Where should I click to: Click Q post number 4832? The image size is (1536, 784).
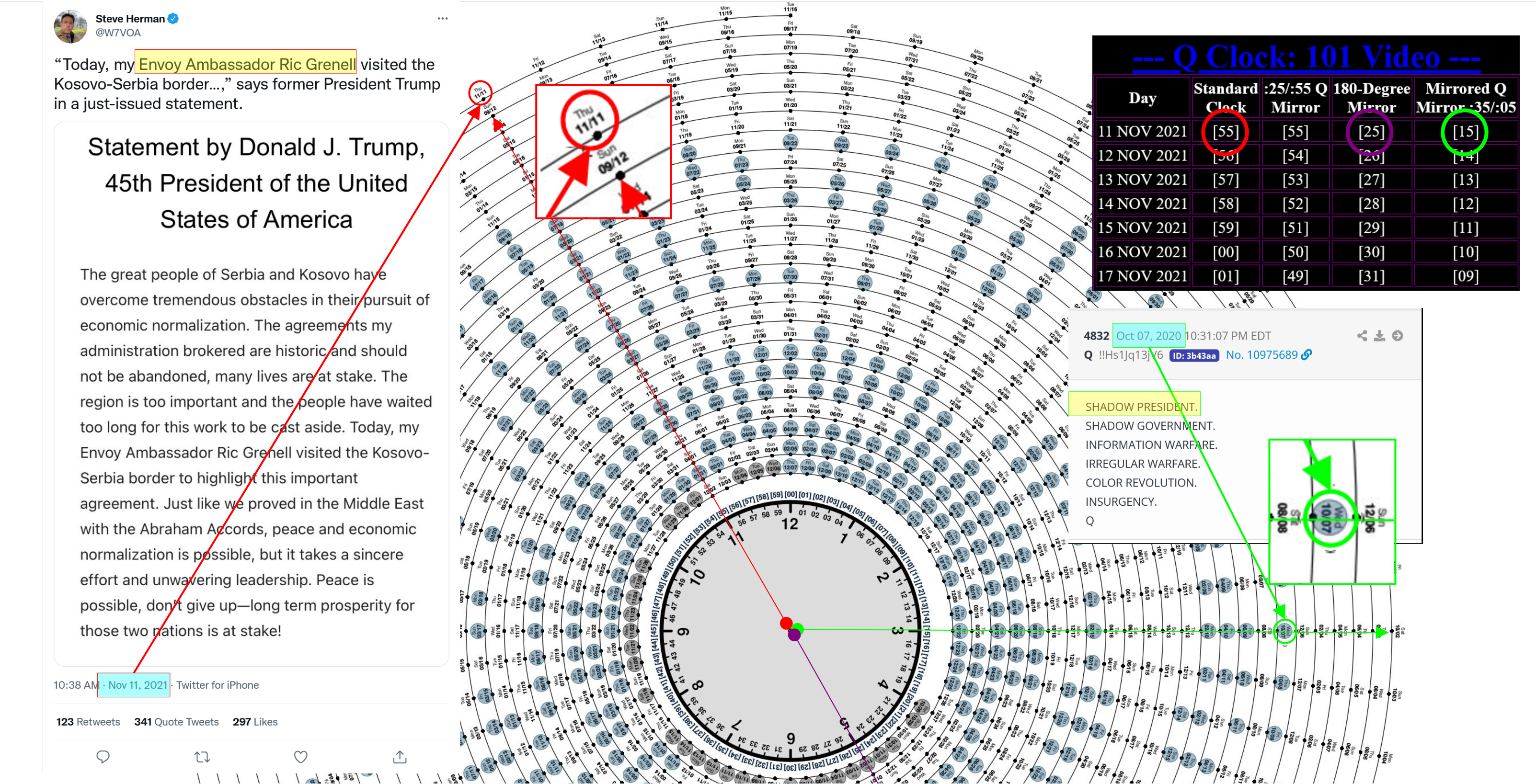tap(1096, 336)
